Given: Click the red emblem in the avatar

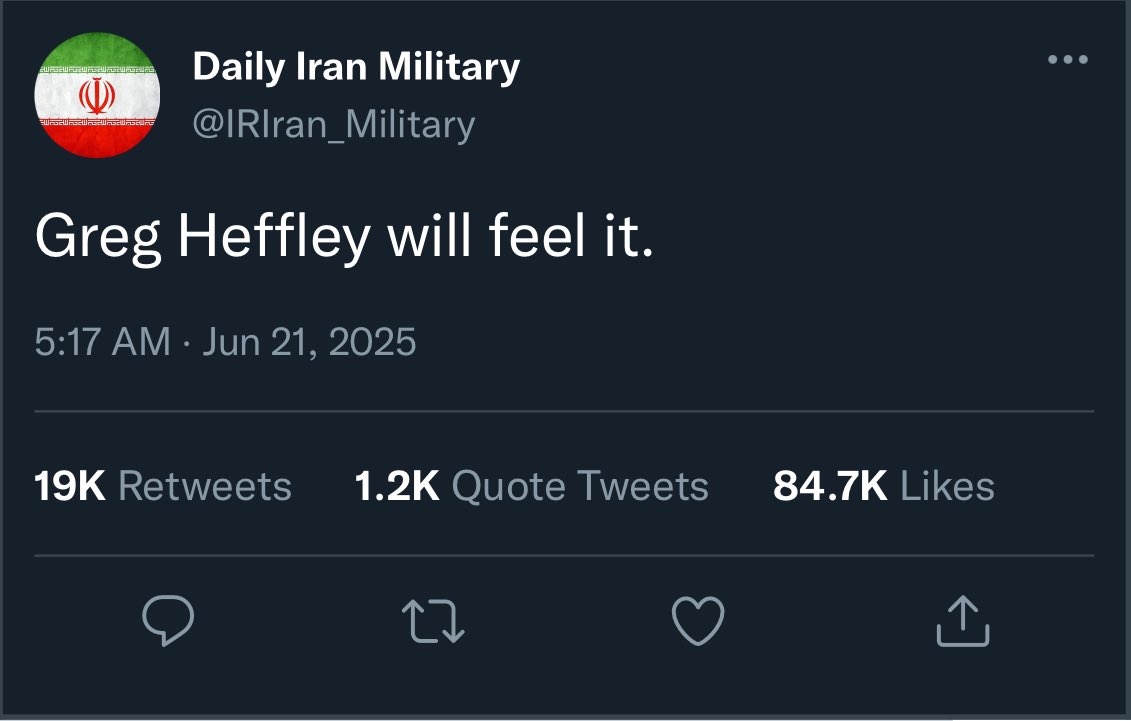Looking at the screenshot, I should click(97, 95).
